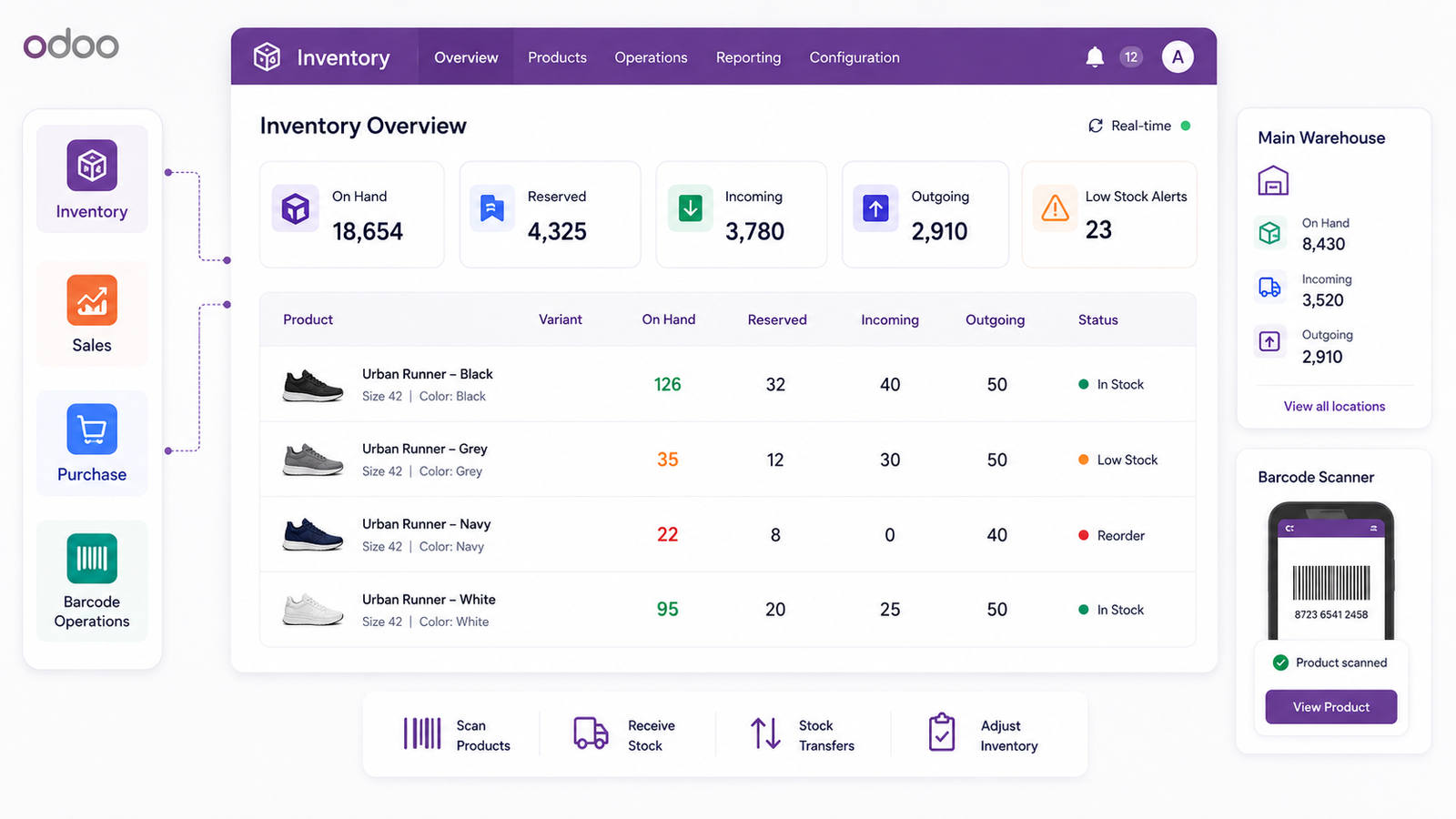Click the green Real-time status dot
1456x819 pixels.
[1186, 126]
